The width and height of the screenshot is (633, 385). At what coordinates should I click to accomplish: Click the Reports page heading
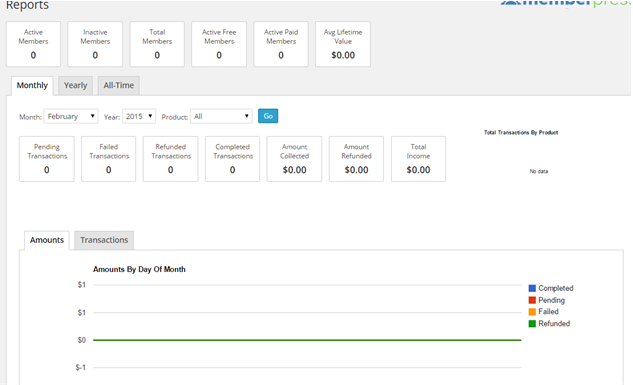(x=27, y=6)
